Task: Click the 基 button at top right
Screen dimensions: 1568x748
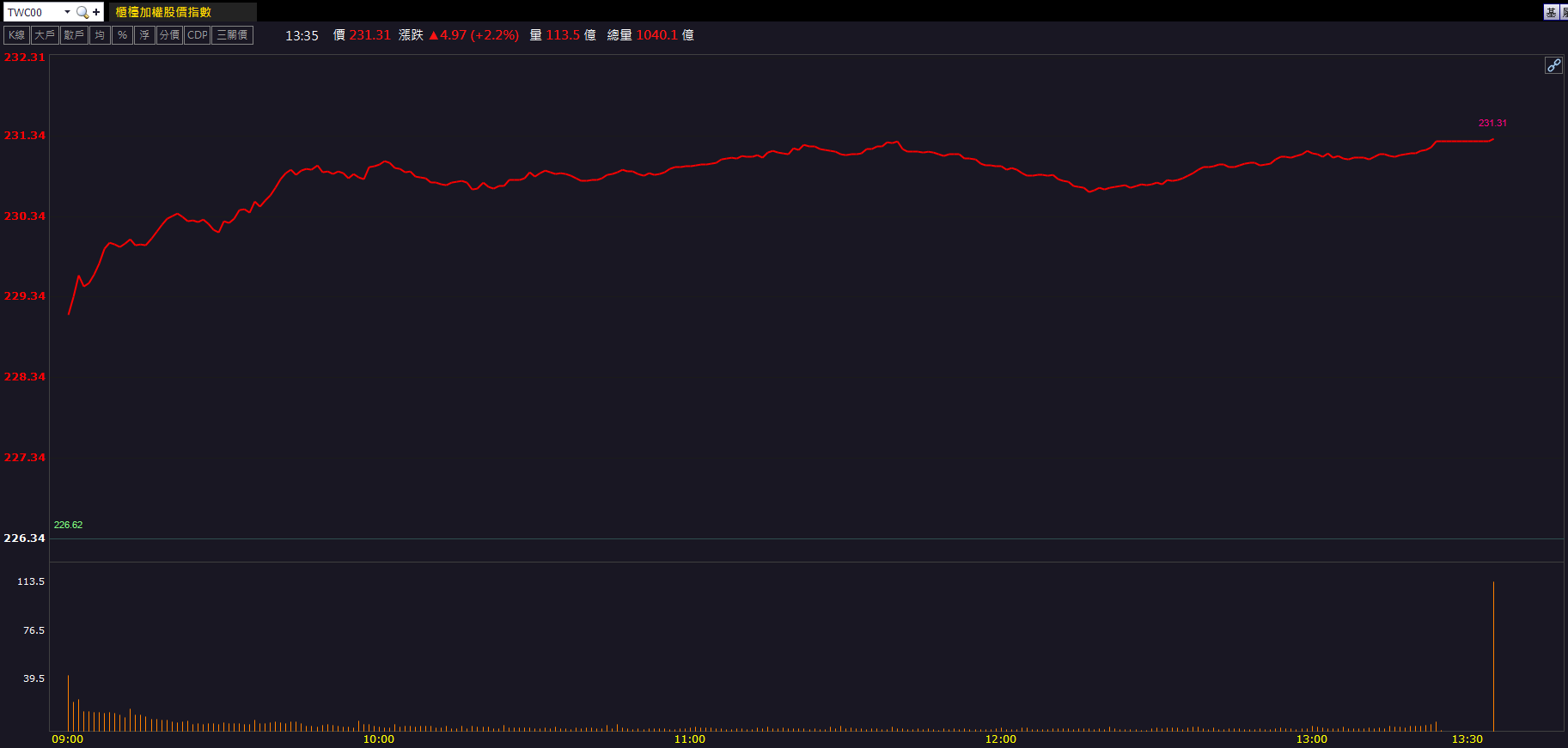Action: pyautogui.click(x=1551, y=12)
